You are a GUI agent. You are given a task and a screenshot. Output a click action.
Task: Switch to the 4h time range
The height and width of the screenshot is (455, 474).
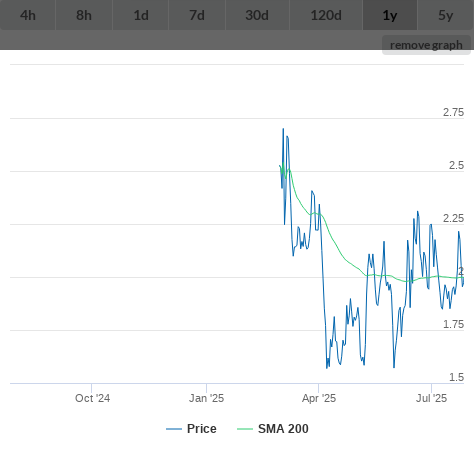click(28, 15)
